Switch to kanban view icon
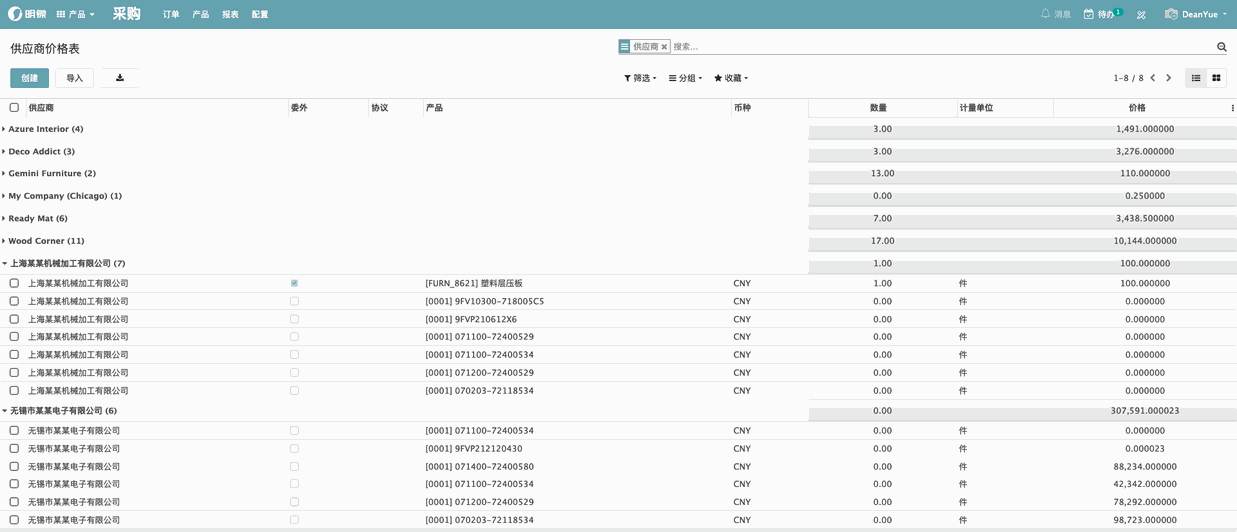 1216,78
